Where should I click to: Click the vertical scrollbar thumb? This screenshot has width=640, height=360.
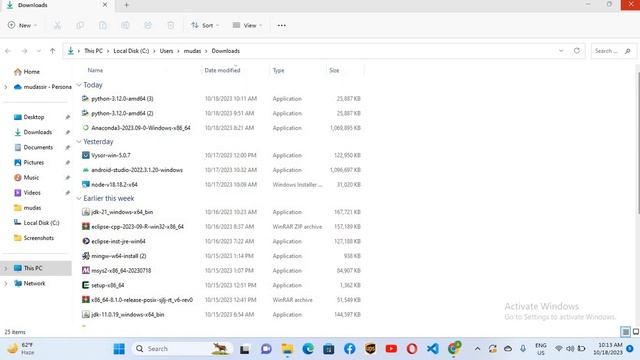pos(638,143)
